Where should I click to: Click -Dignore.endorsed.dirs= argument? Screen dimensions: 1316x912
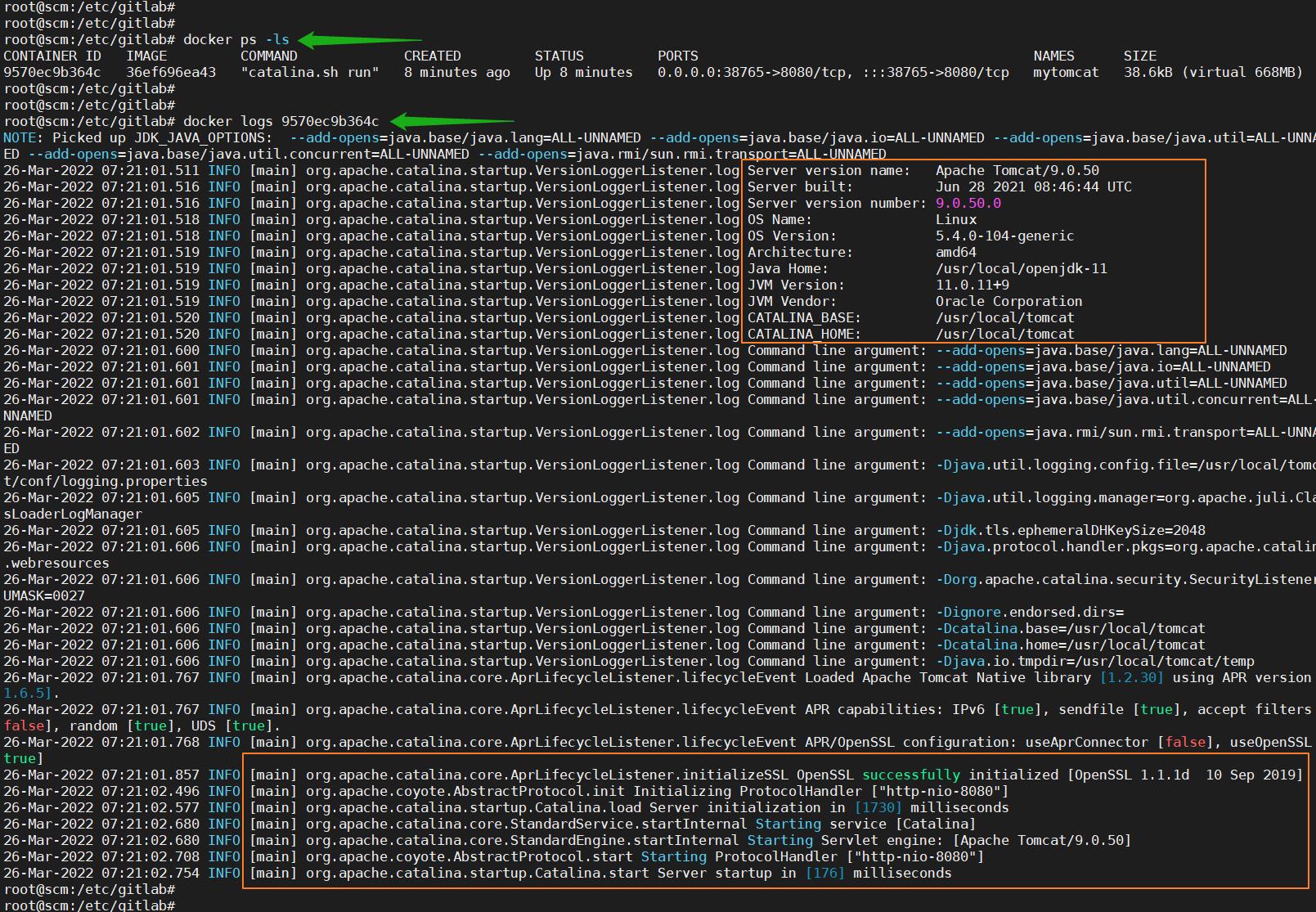click(1030, 612)
